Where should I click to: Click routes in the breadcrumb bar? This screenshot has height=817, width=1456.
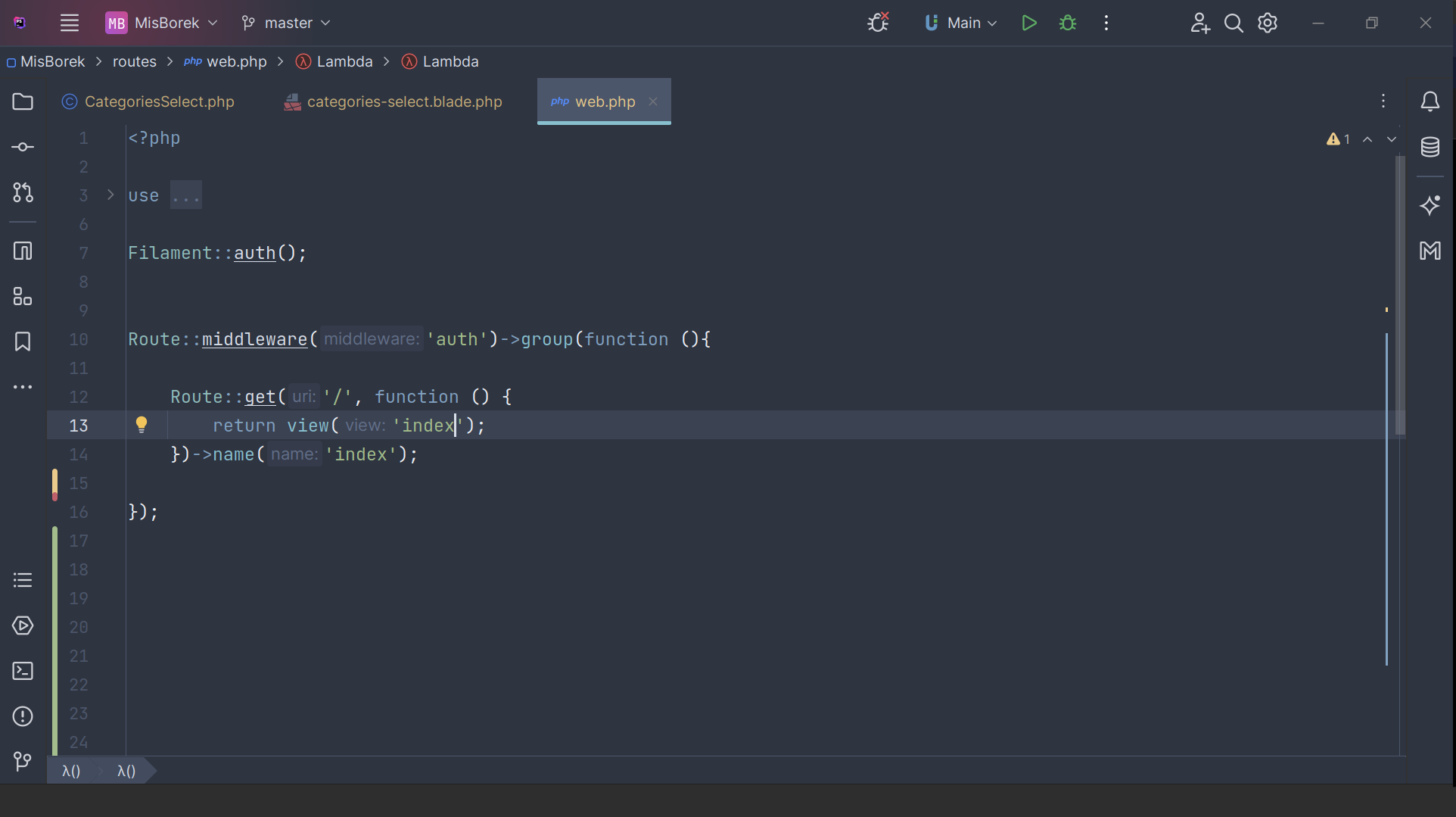135,61
